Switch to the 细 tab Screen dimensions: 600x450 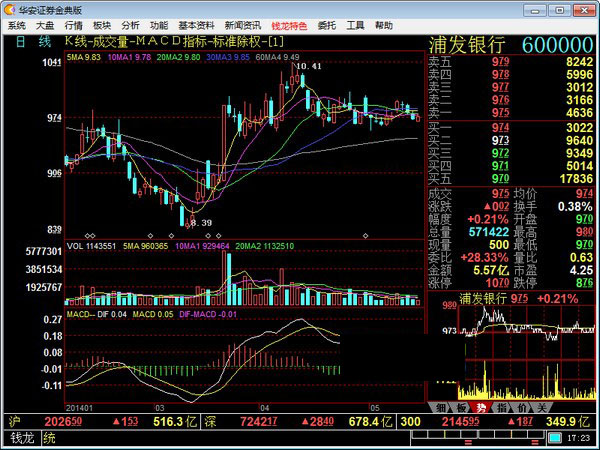click(440, 408)
